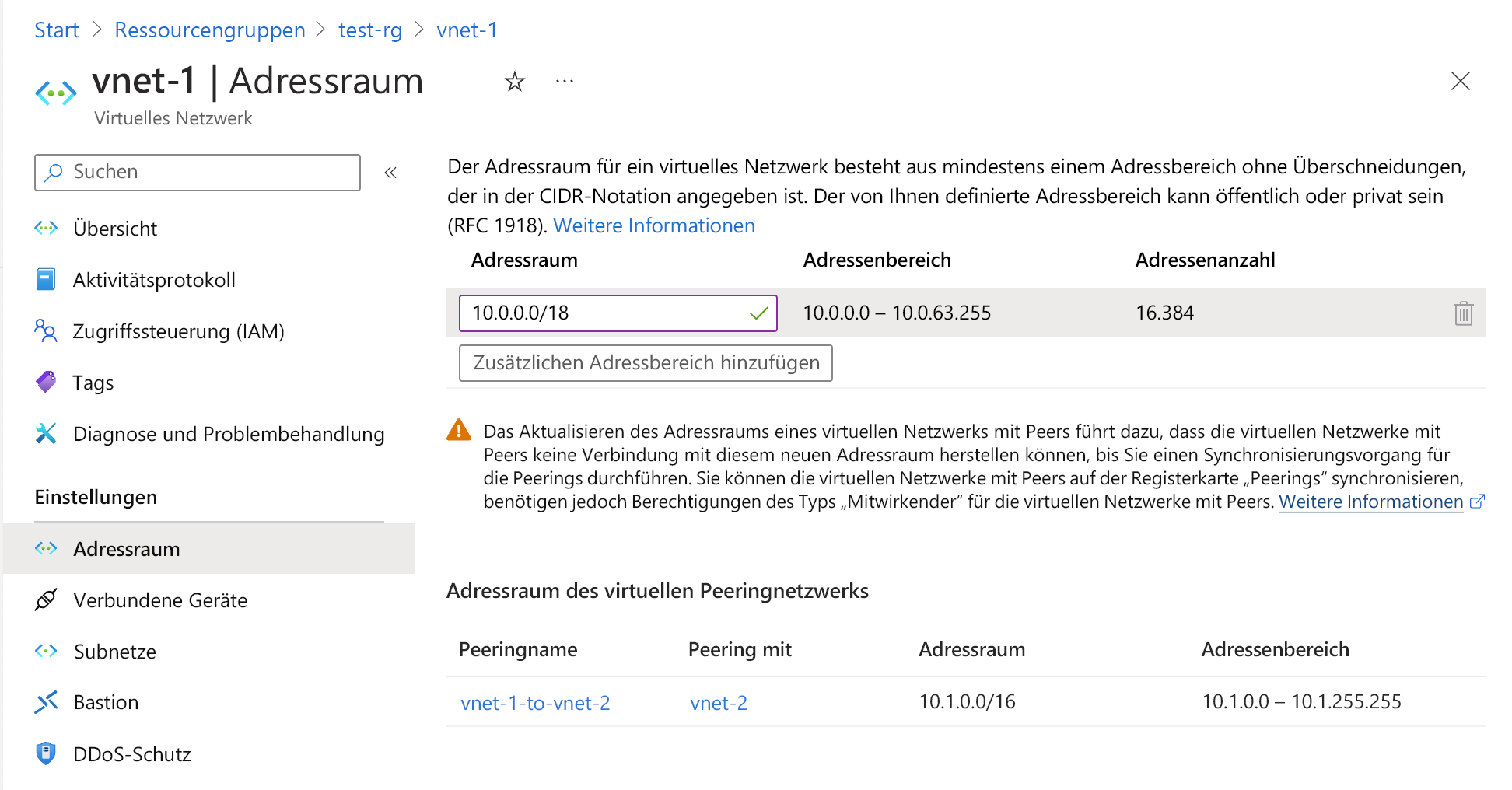Image resolution: width=1512 pixels, height=790 pixels.
Task: Click the magnifier icon in the search box
Action: [54, 172]
